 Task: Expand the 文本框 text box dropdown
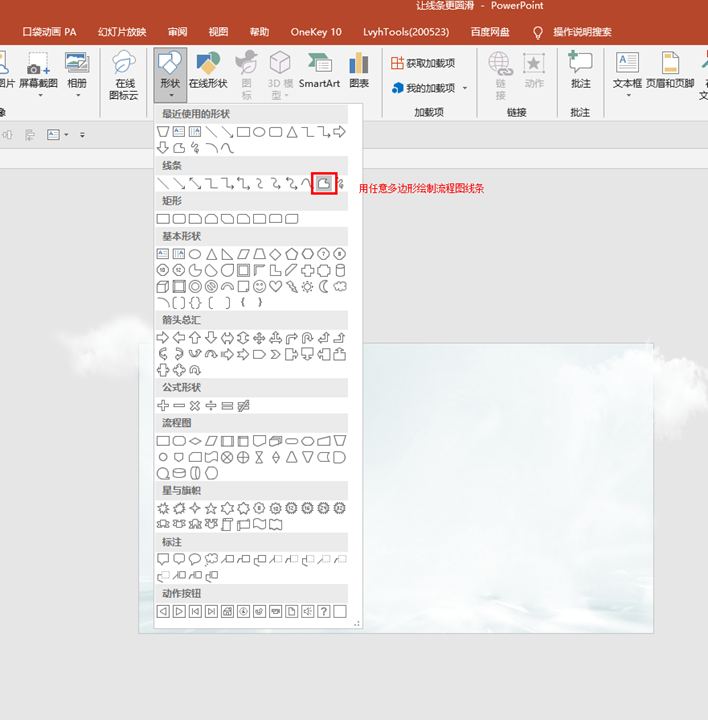point(629,96)
